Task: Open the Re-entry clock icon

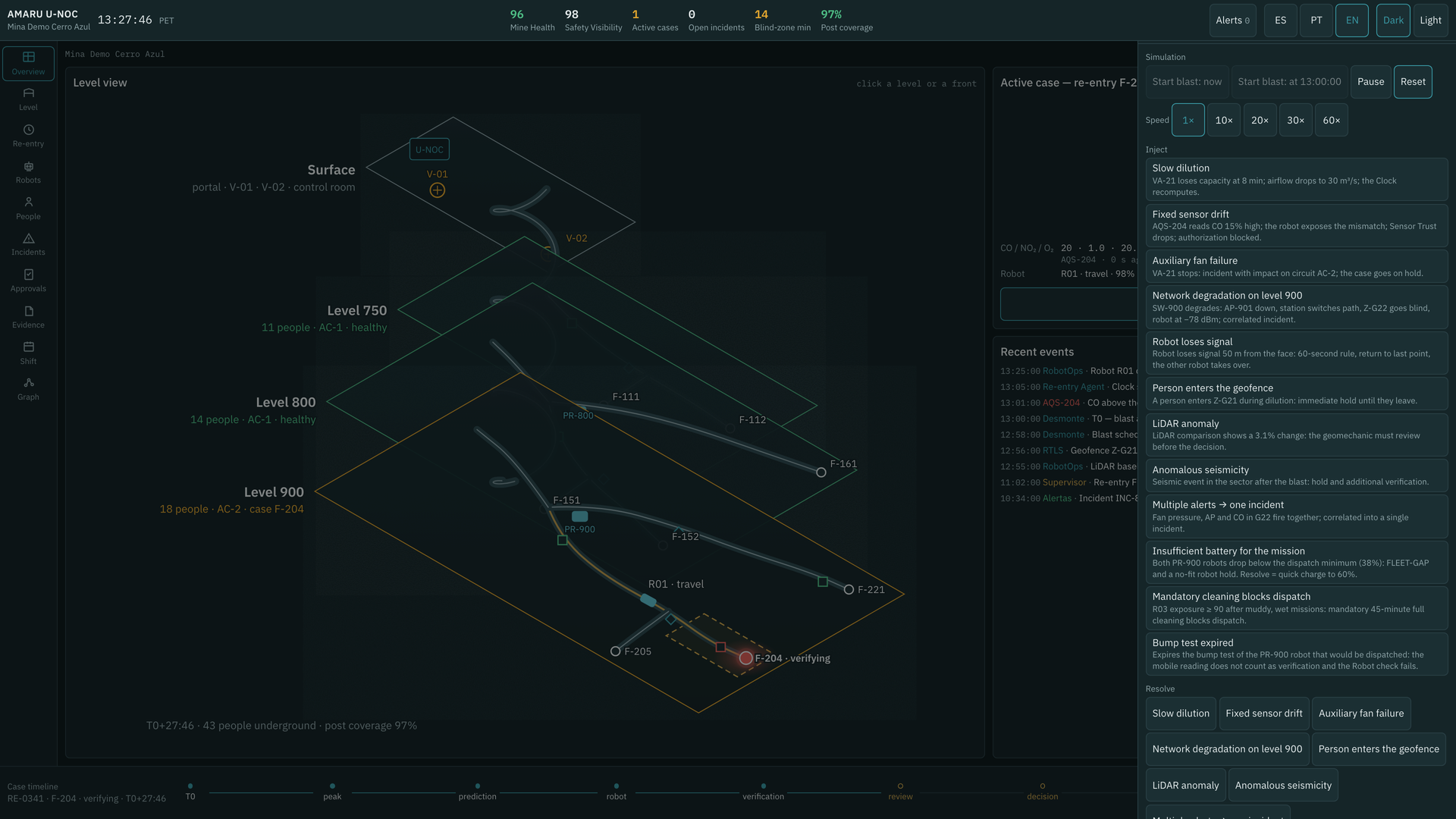Action: [x=28, y=136]
